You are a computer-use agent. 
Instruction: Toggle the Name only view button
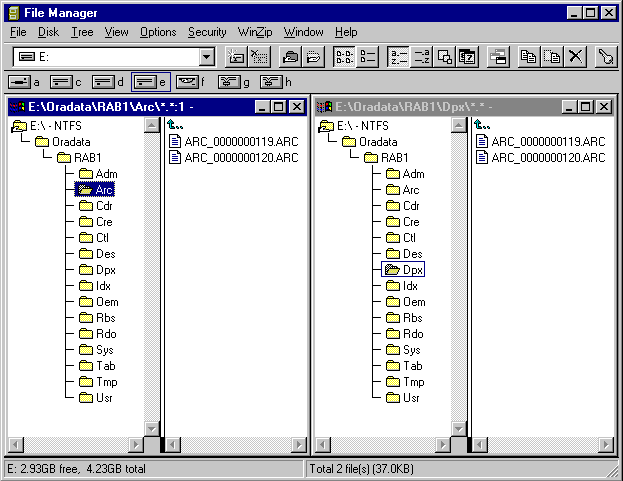click(344, 57)
